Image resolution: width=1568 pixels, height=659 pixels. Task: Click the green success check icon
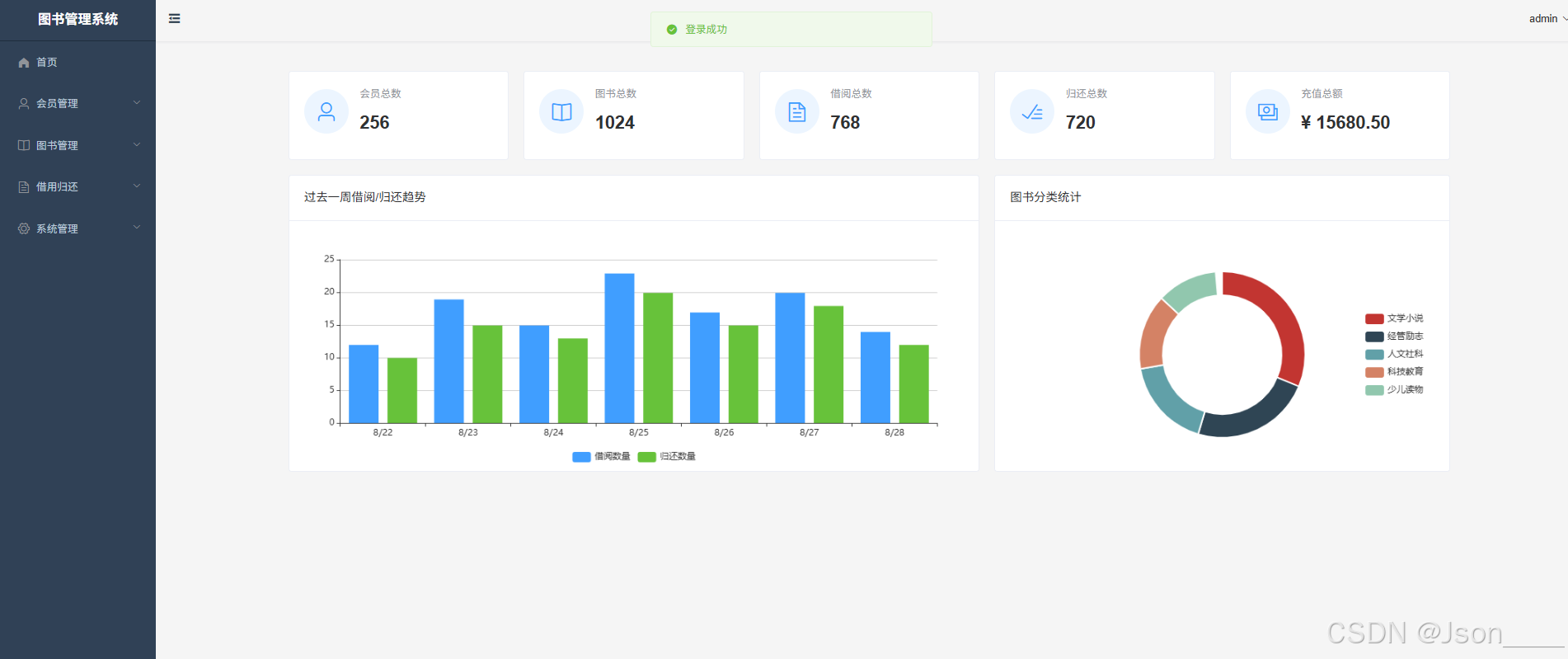tap(672, 30)
